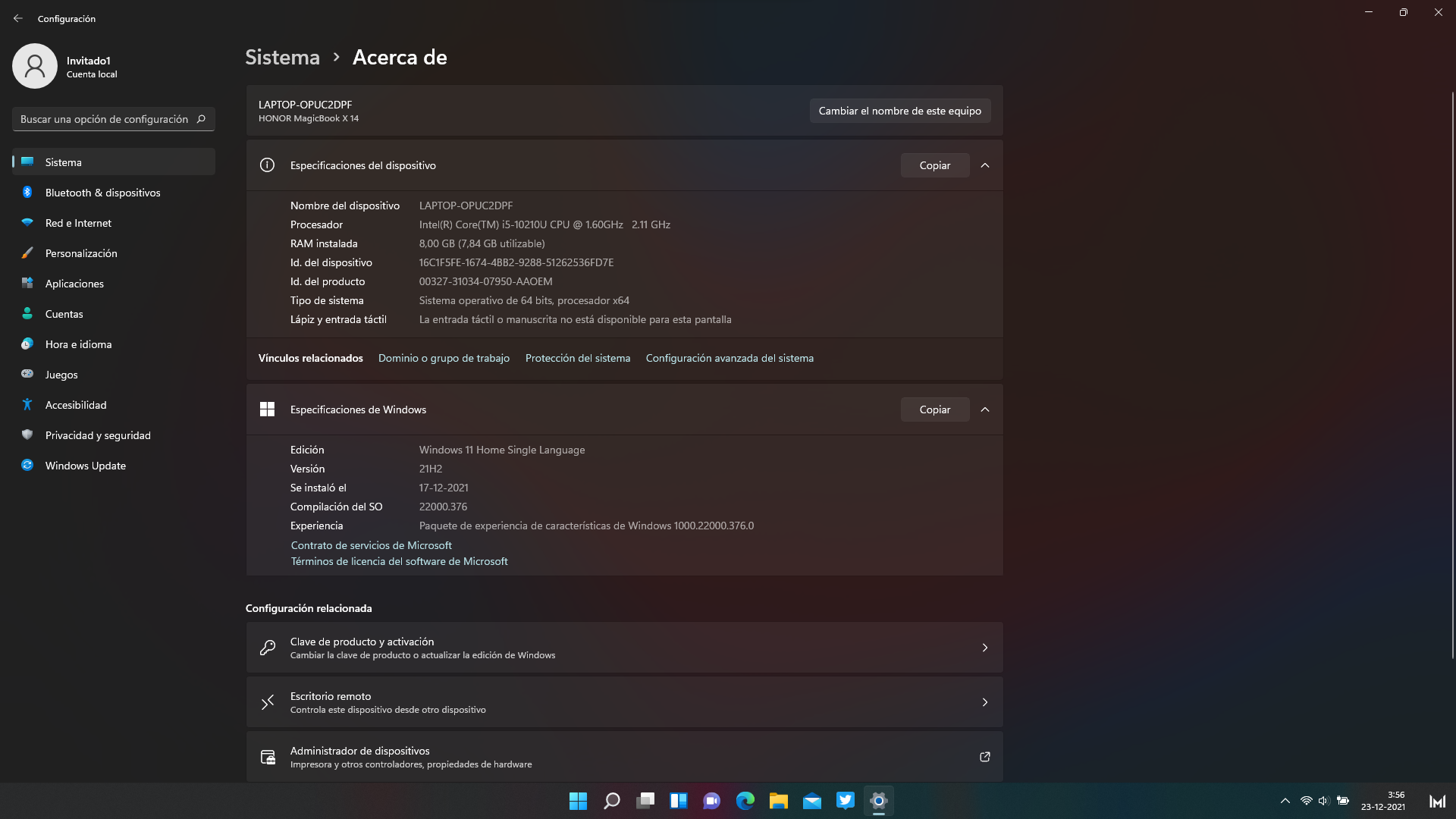
Task: Click the back arrow in Configuración
Action: point(18,18)
